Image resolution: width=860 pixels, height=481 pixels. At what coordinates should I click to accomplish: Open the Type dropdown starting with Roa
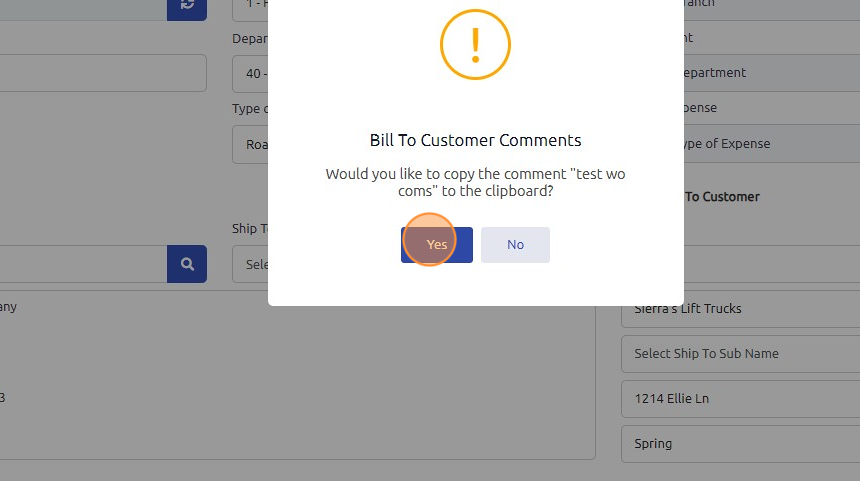pyautogui.click(x=251, y=144)
